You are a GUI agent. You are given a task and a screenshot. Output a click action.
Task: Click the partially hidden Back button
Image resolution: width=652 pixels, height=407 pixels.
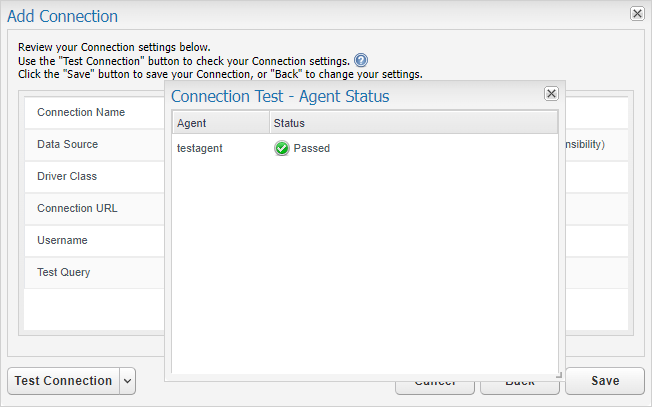520,387
